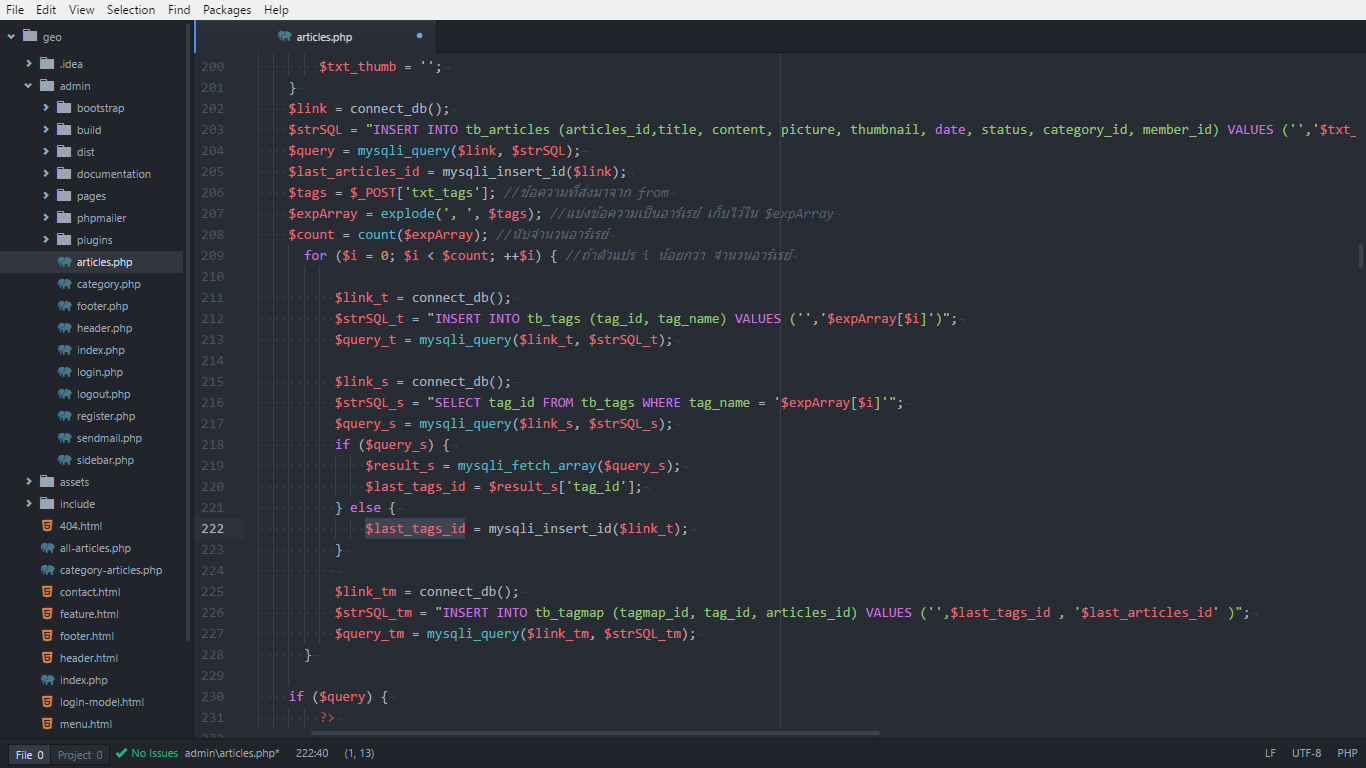The image size is (1366, 768).
Task: Click the PHP icon beside sidebar.php
Action: click(x=64, y=460)
